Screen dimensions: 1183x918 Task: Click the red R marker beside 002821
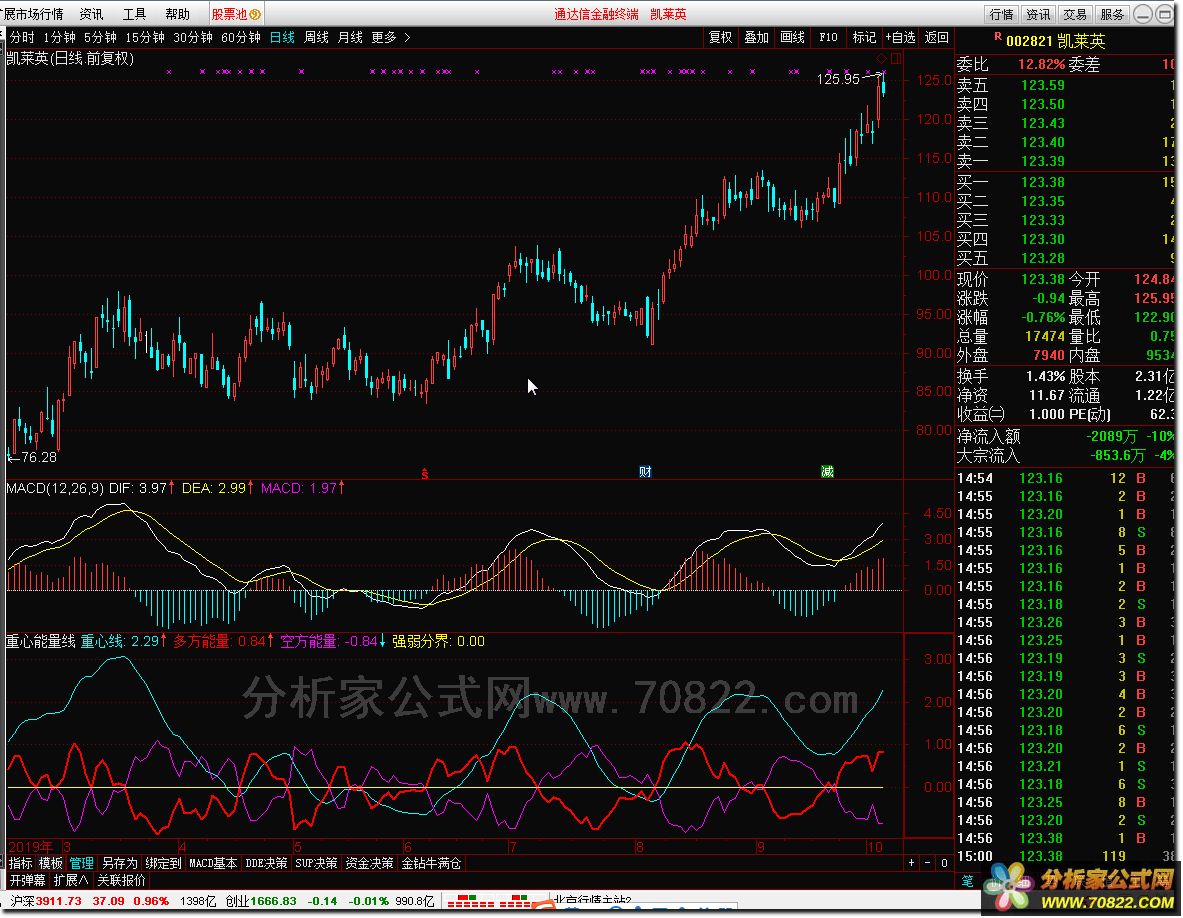tap(998, 36)
